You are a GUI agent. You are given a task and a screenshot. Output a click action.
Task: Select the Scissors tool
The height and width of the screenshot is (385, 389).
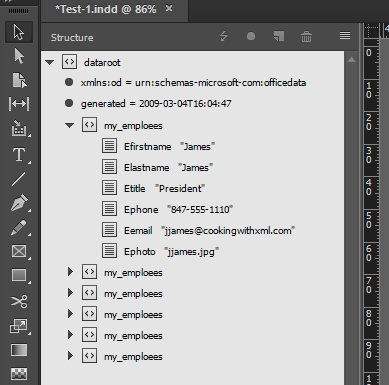coord(19,301)
